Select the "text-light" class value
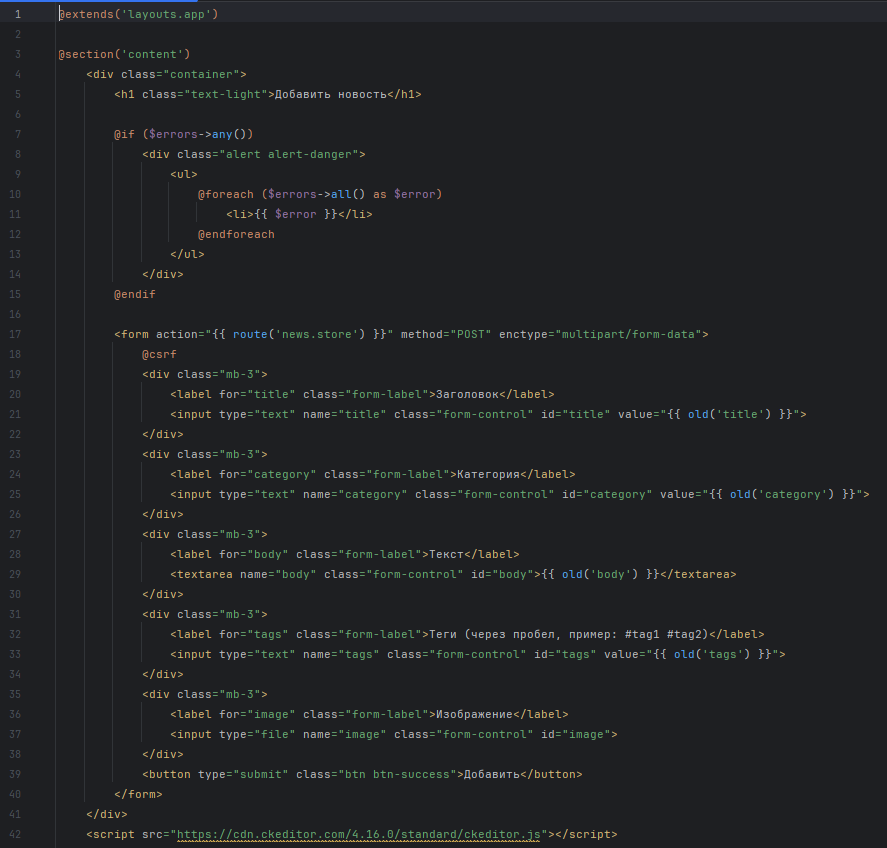The image size is (887, 848). [226, 94]
